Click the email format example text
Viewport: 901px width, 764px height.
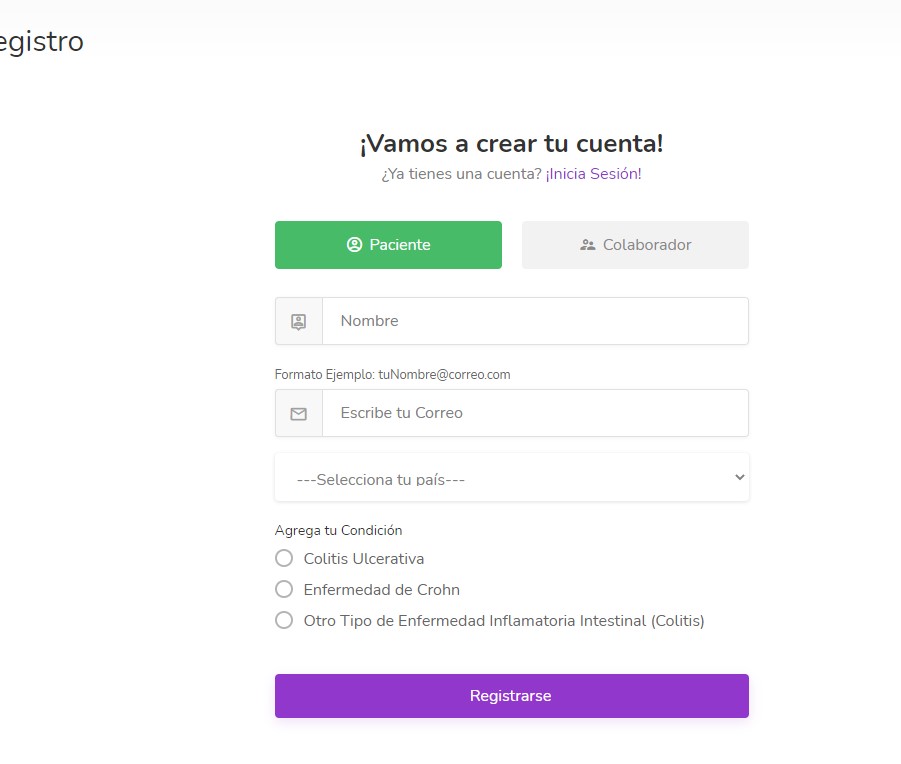pyautogui.click(x=392, y=374)
